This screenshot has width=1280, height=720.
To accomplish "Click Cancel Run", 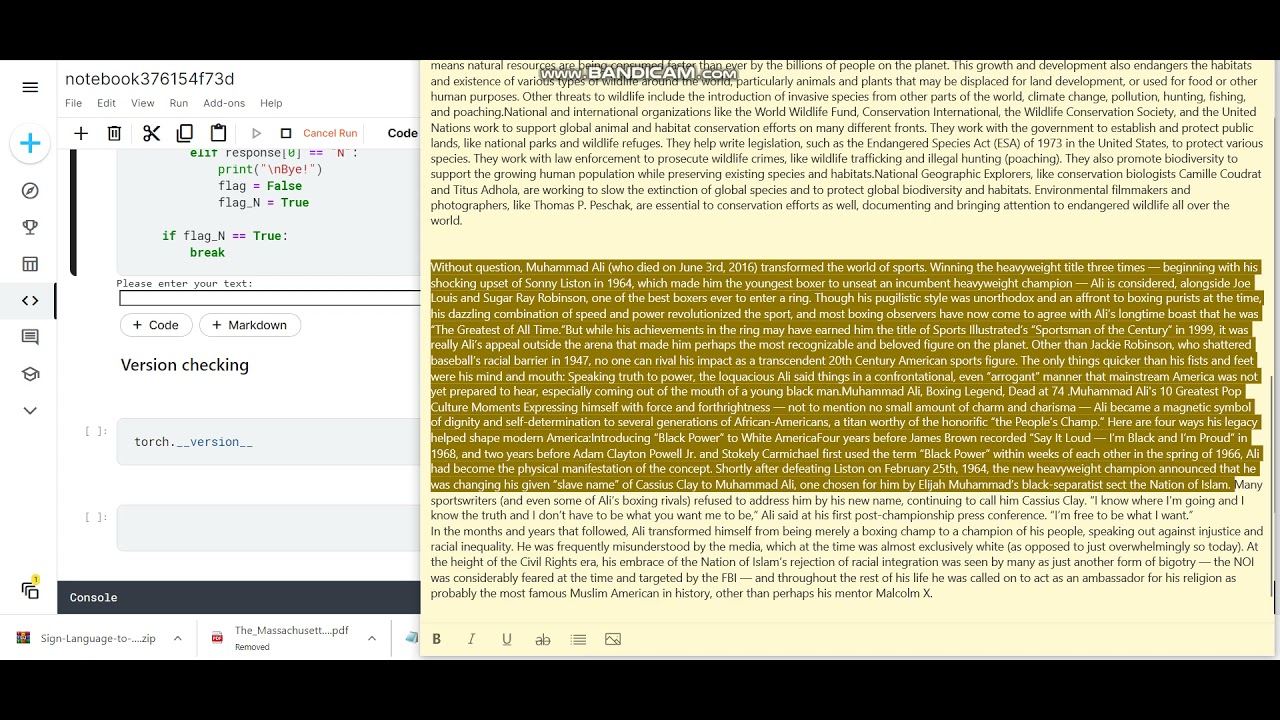I will 330,133.
